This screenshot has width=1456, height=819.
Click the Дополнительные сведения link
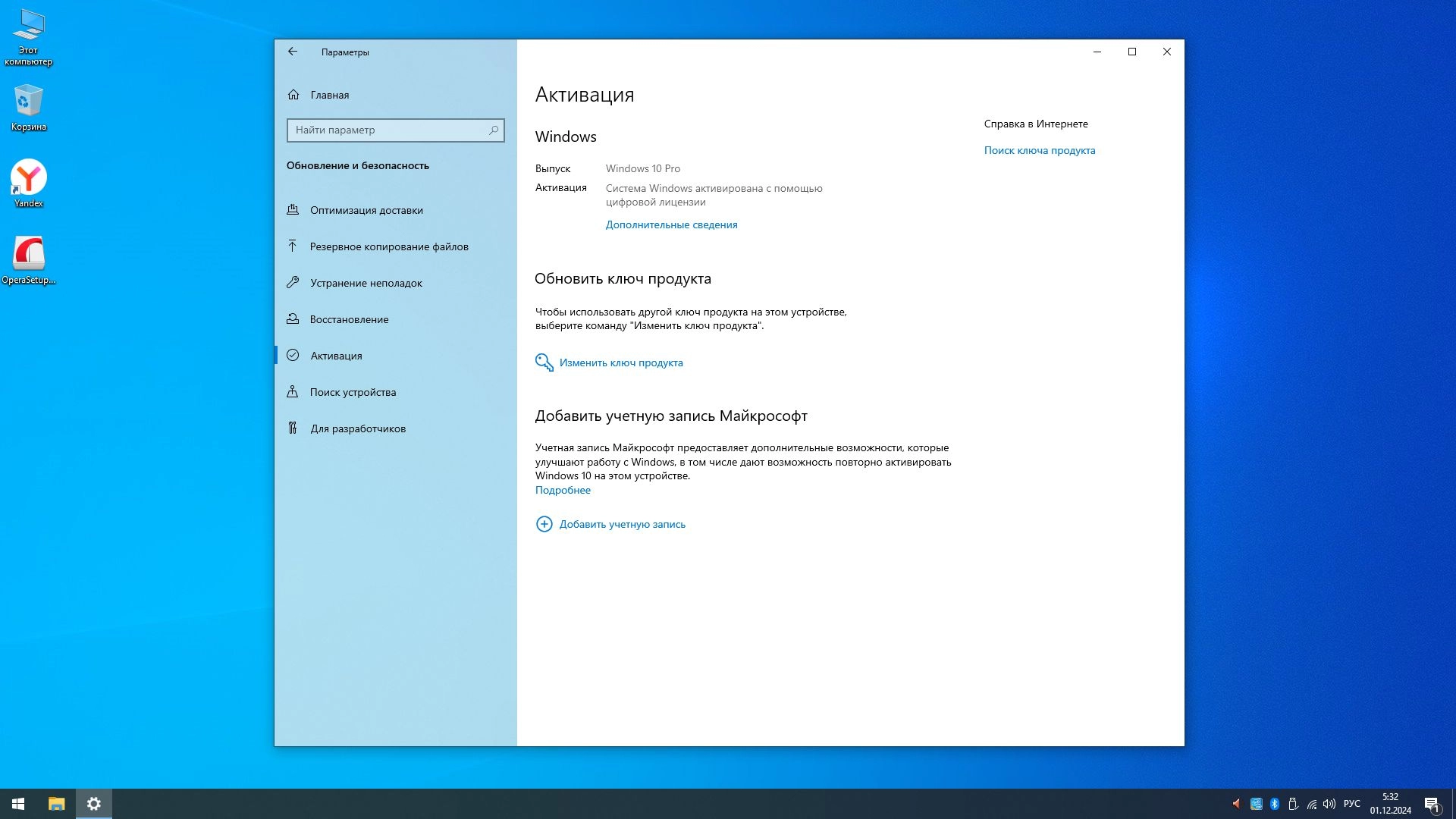(671, 224)
